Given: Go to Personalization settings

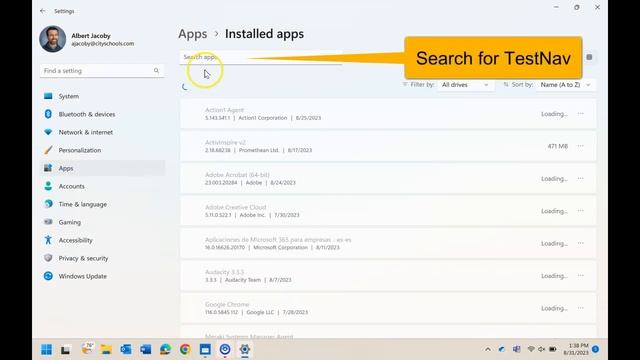Looking at the screenshot, I should point(102,150).
